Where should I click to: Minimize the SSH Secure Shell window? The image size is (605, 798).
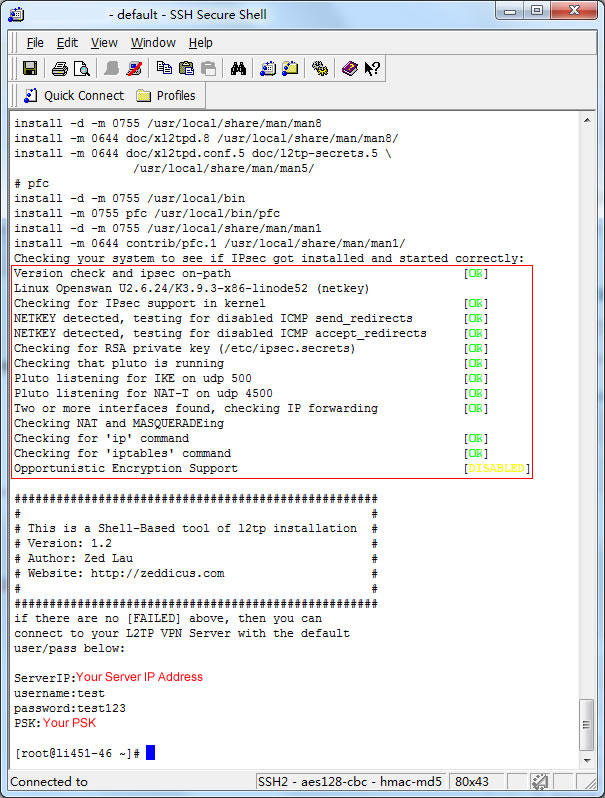tap(511, 10)
